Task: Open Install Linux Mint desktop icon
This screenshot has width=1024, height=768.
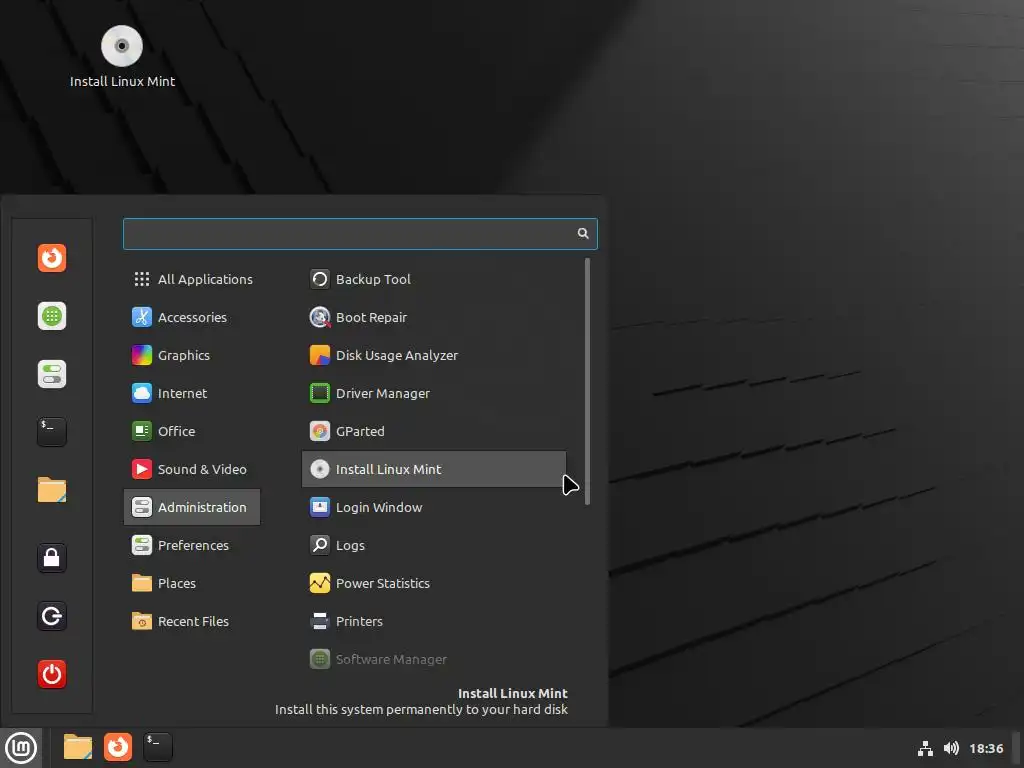Action: click(x=122, y=57)
